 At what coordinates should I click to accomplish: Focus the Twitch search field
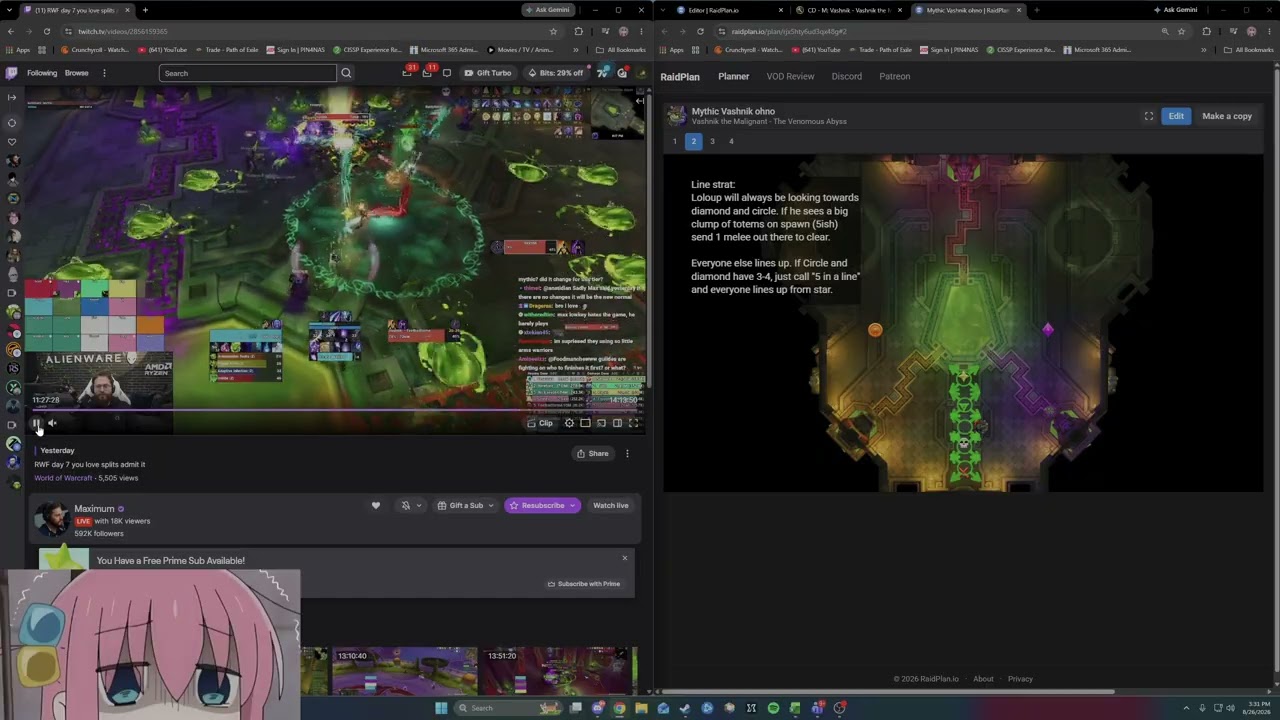tap(248, 73)
